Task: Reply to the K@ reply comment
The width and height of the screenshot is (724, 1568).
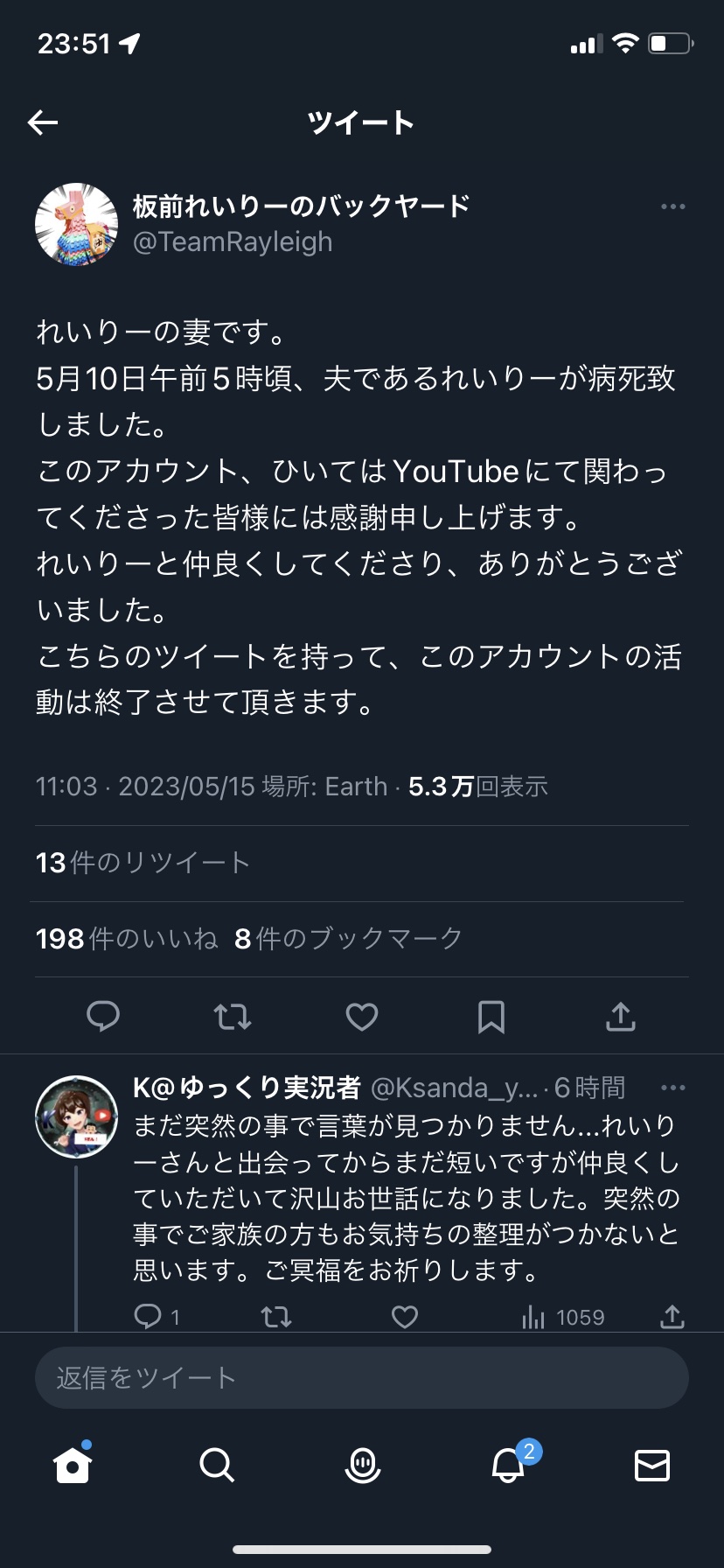Action: point(148,1316)
